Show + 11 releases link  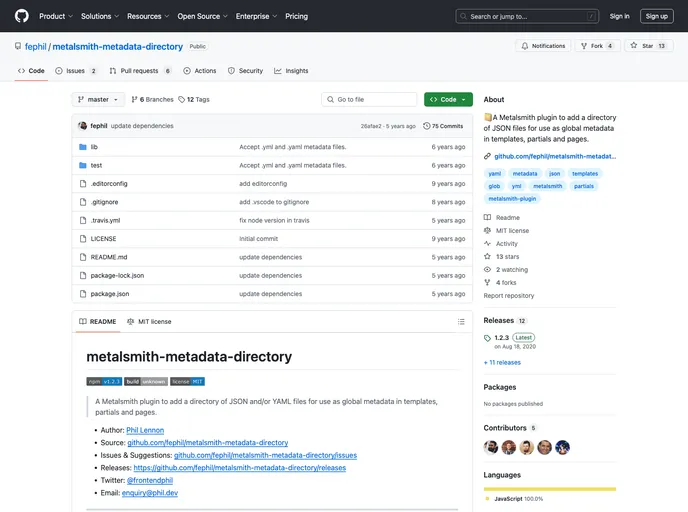[x=502, y=362]
